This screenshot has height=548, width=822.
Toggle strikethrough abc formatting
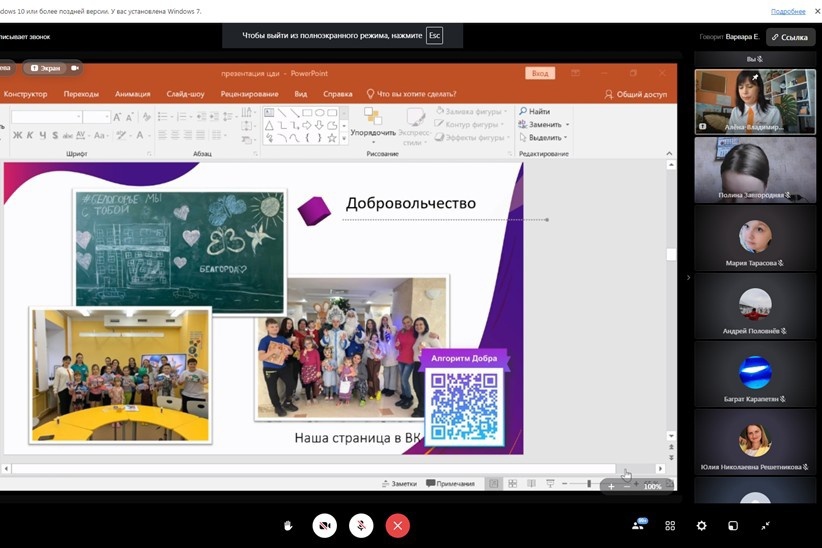coord(68,135)
